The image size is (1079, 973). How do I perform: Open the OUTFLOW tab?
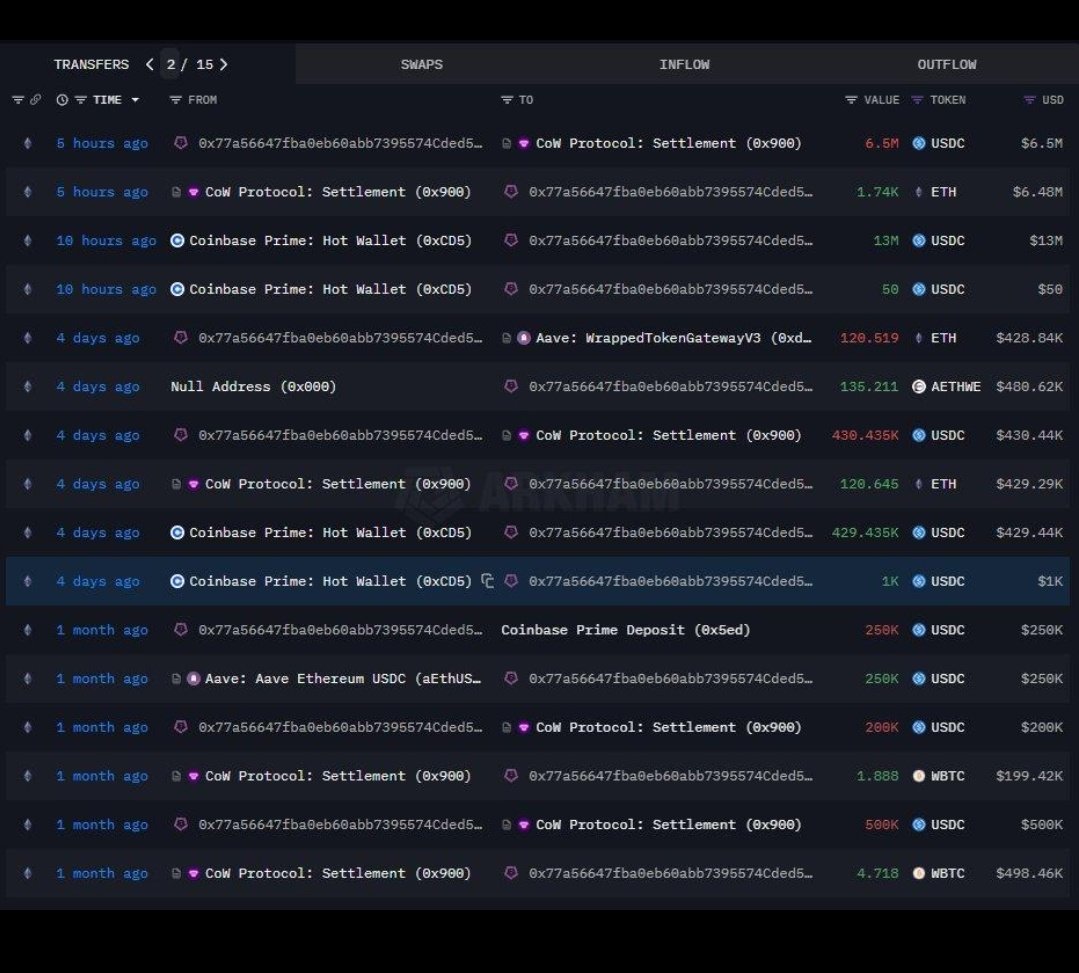[x=947, y=64]
